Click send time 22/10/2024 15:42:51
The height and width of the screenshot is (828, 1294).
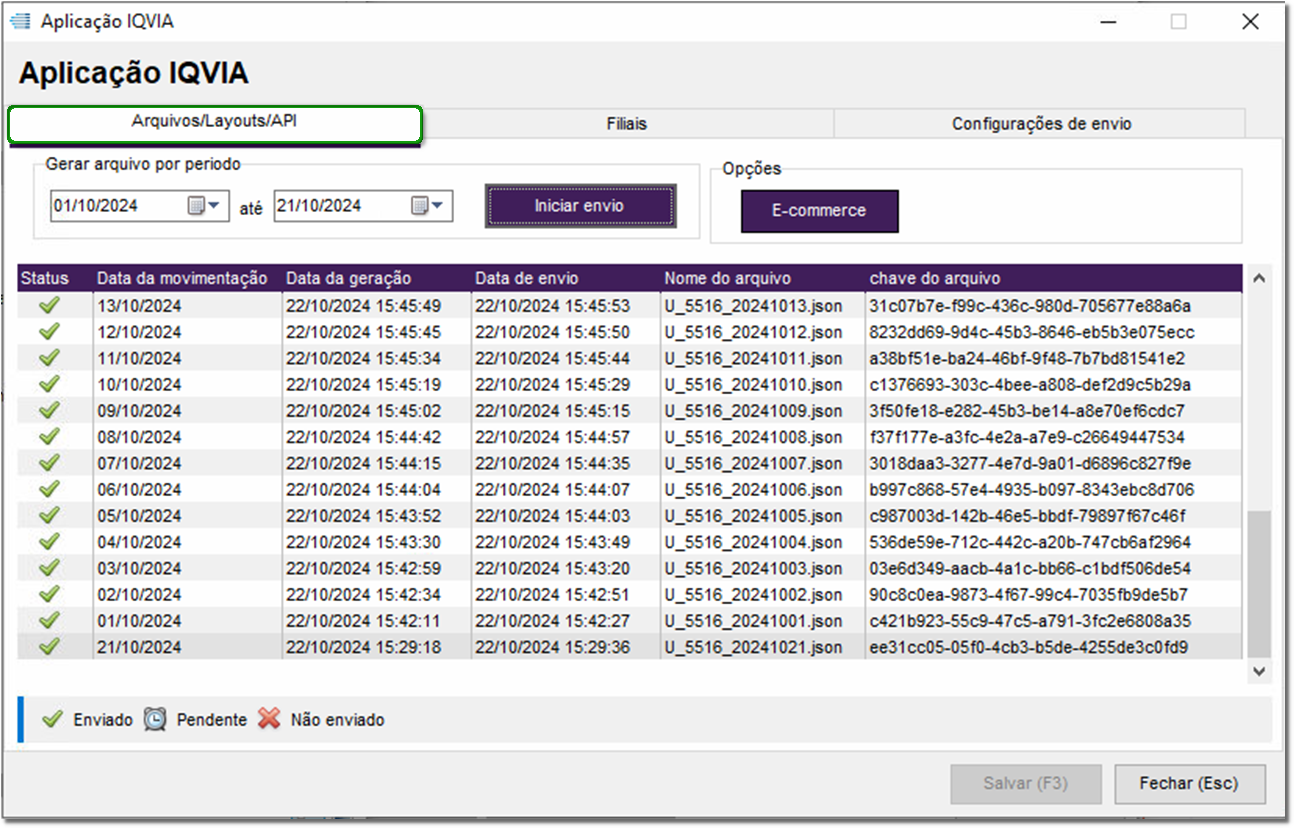coord(552,594)
